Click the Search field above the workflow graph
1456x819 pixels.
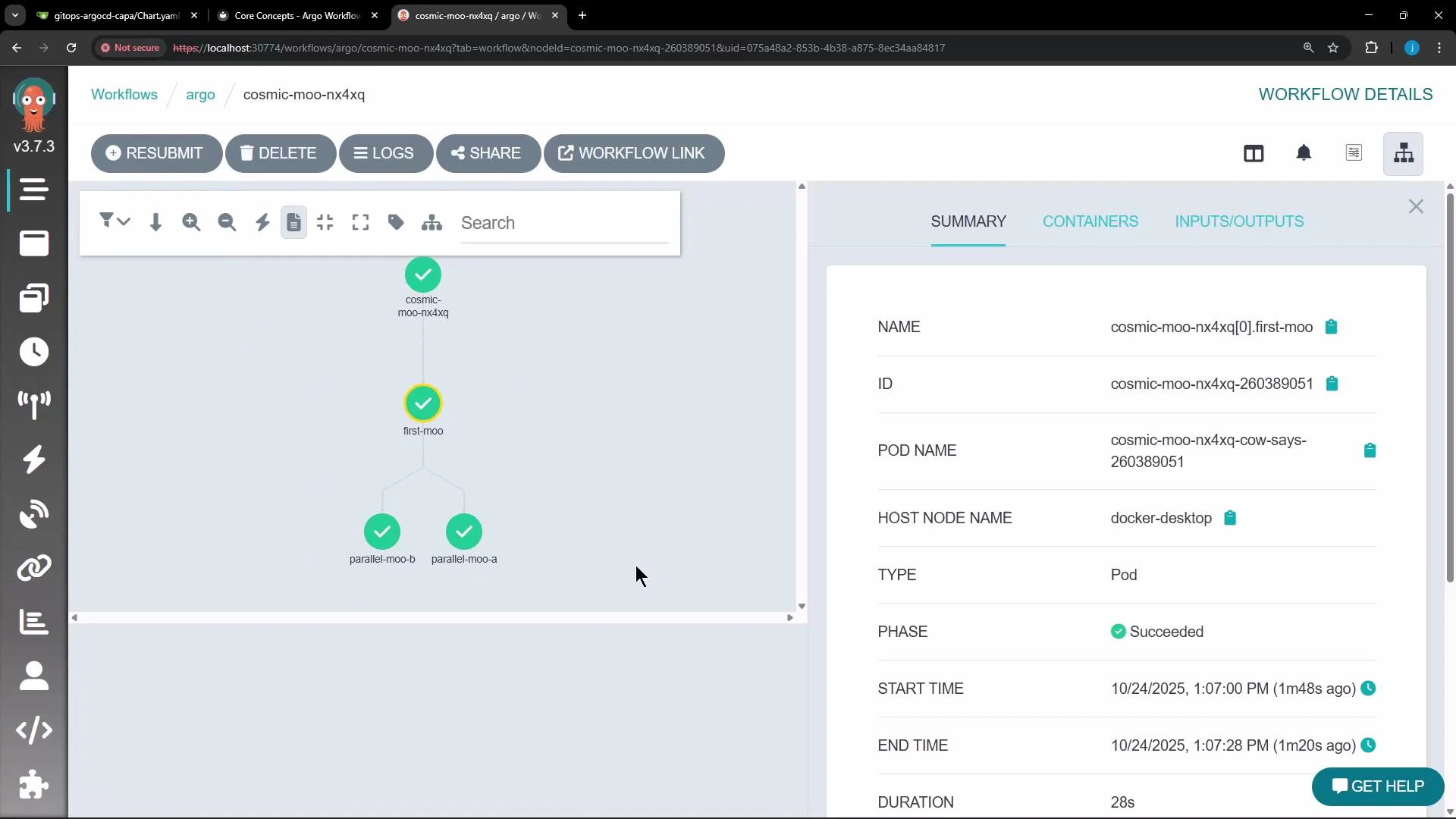pos(563,222)
